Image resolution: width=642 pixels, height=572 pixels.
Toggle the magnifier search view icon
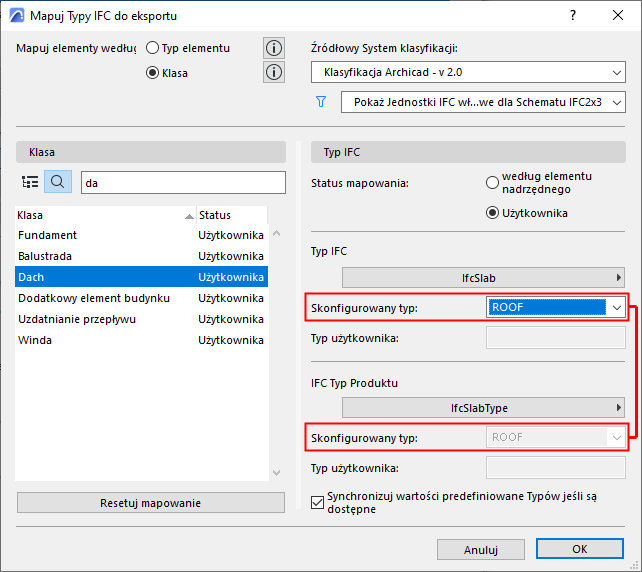pos(58,182)
